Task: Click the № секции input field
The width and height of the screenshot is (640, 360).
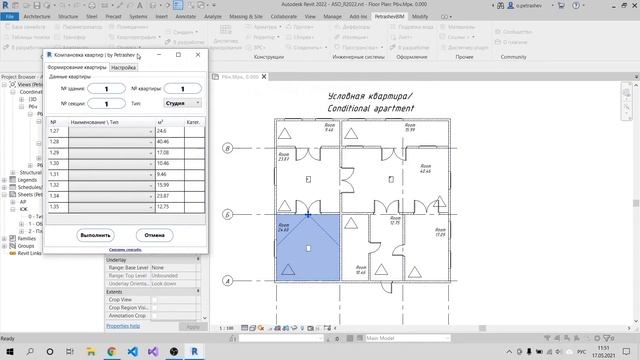Action: point(107,104)
